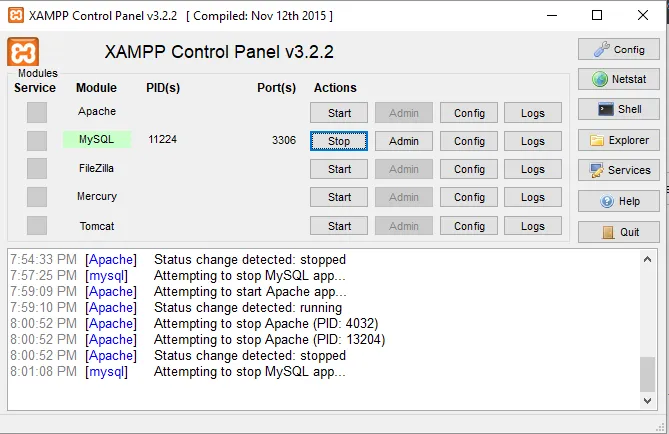Click the Tomcat module name

(97, 226)
